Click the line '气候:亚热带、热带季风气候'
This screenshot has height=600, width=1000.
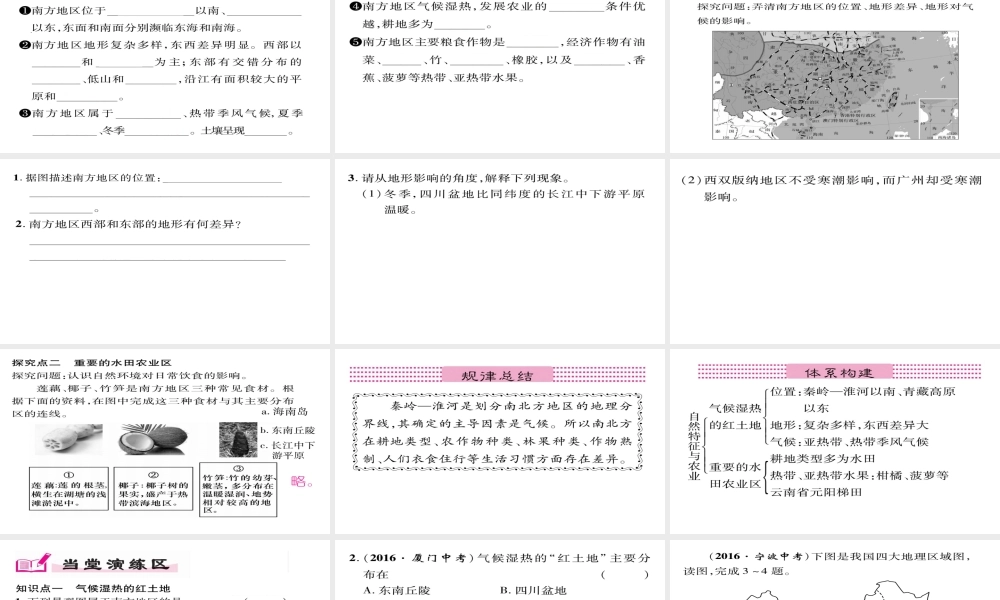849,442
